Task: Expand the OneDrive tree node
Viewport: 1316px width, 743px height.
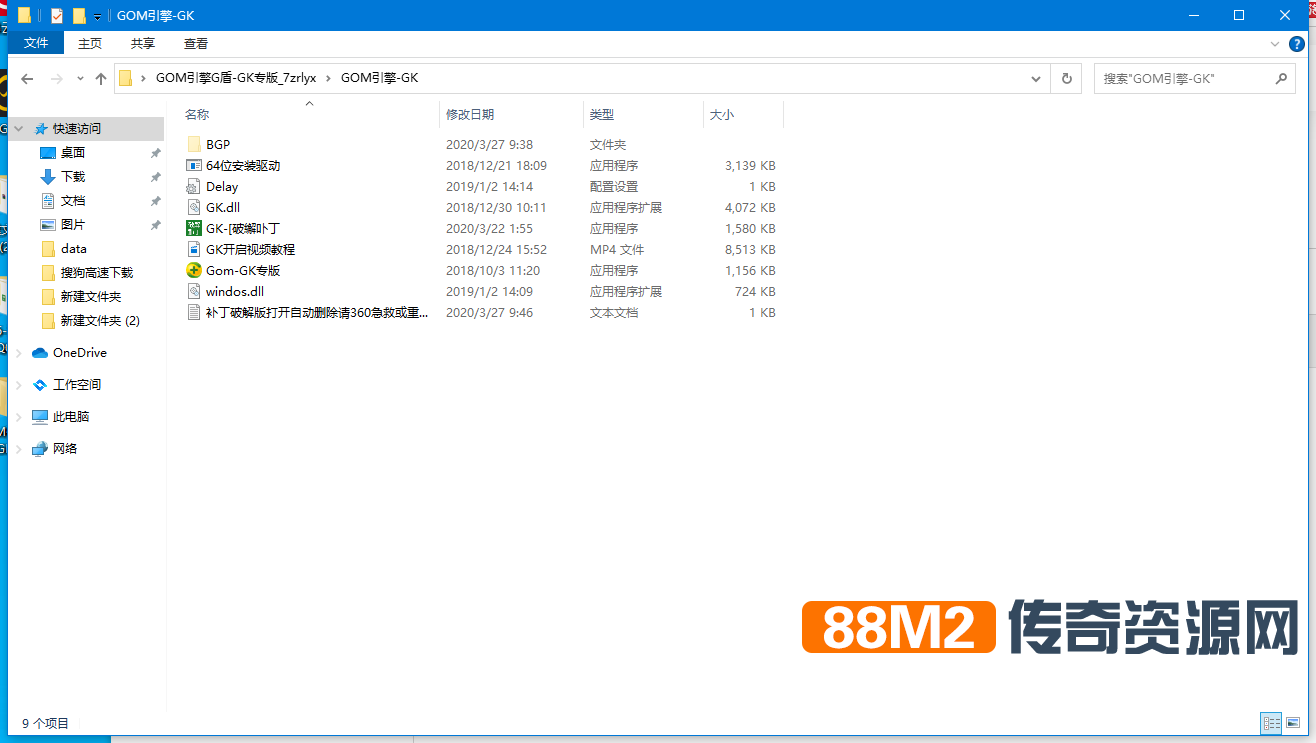Action: 19,353
